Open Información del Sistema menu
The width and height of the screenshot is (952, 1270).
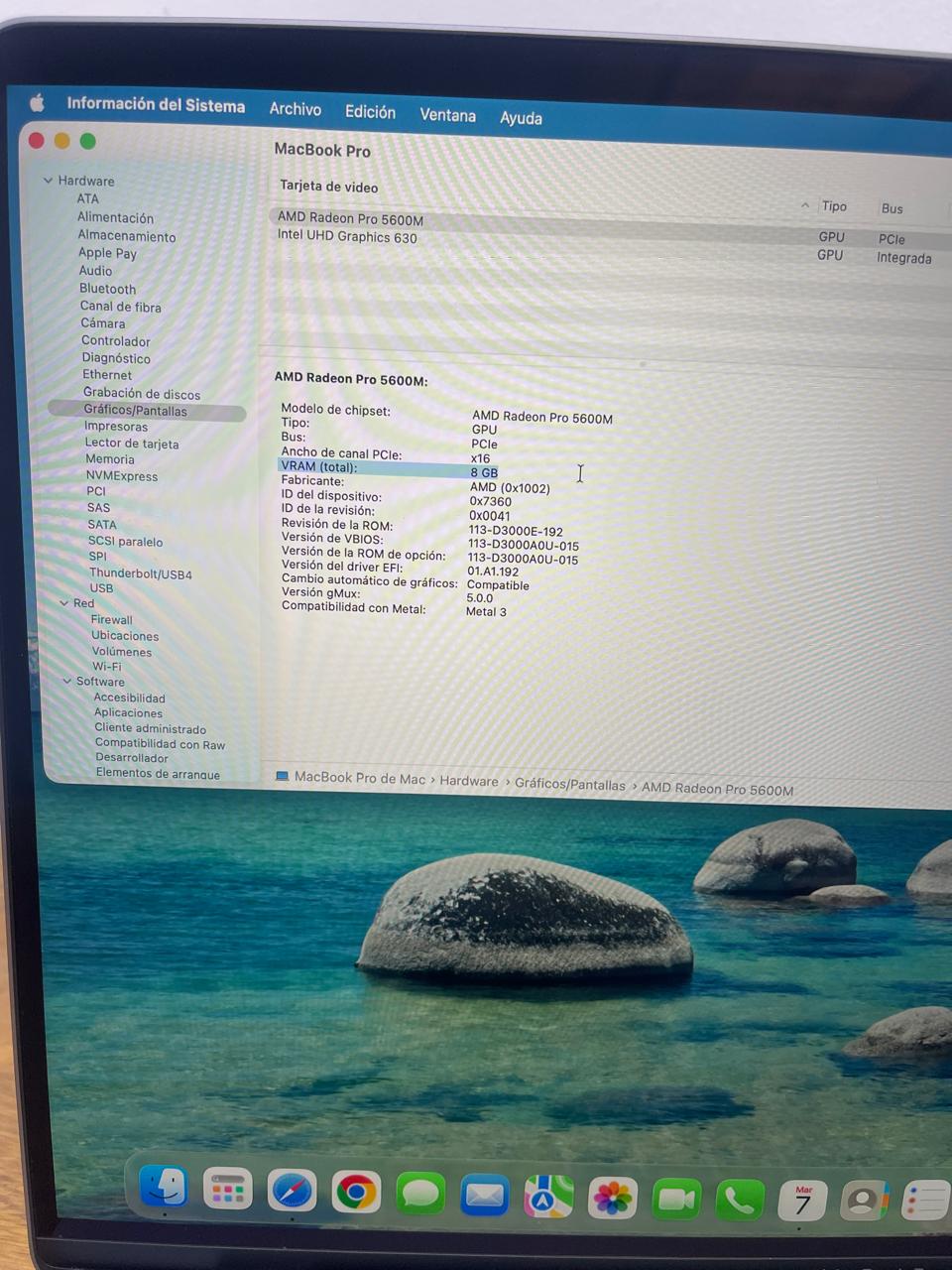pyautogui.click(x=156, y=105)
